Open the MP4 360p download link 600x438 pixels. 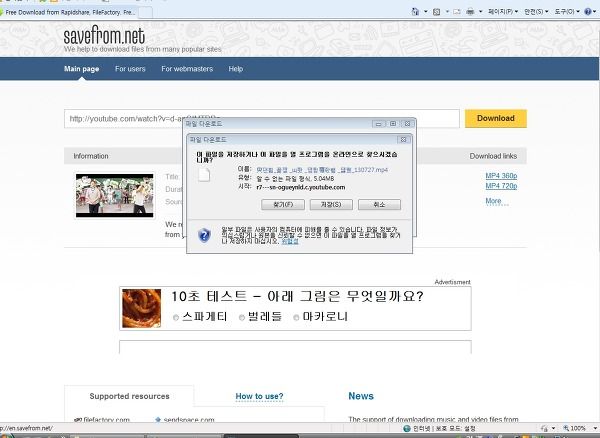point(501,176)
